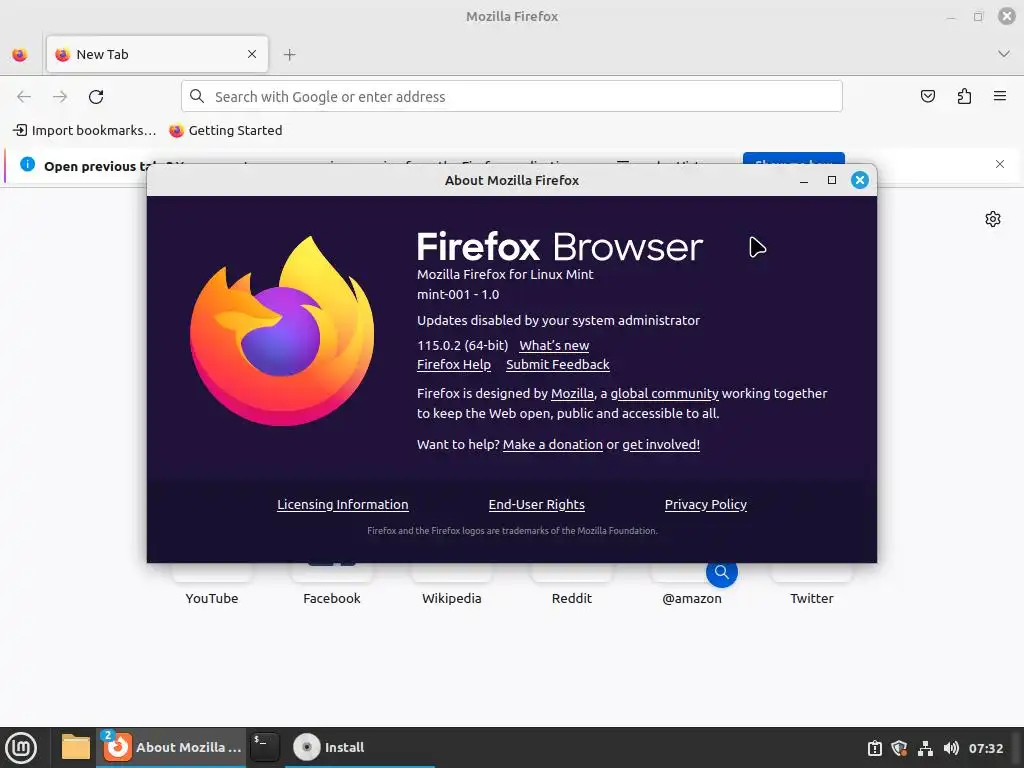Image resolution: width=1024 pixels, height=768 pixels.
Task: Click Submit Feedback link
Action: [558, 364]
